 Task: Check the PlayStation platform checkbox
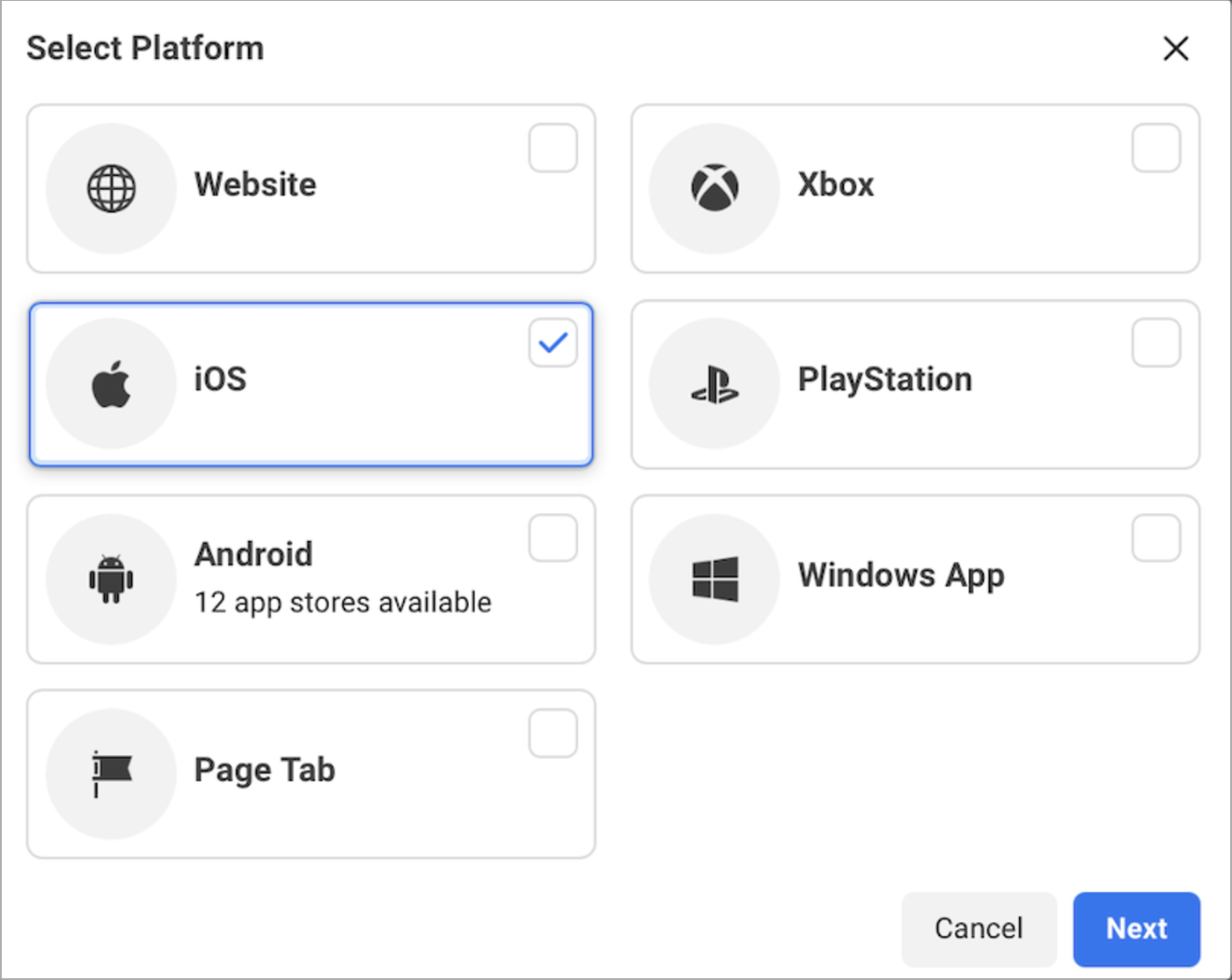(x=1155, y=343)
